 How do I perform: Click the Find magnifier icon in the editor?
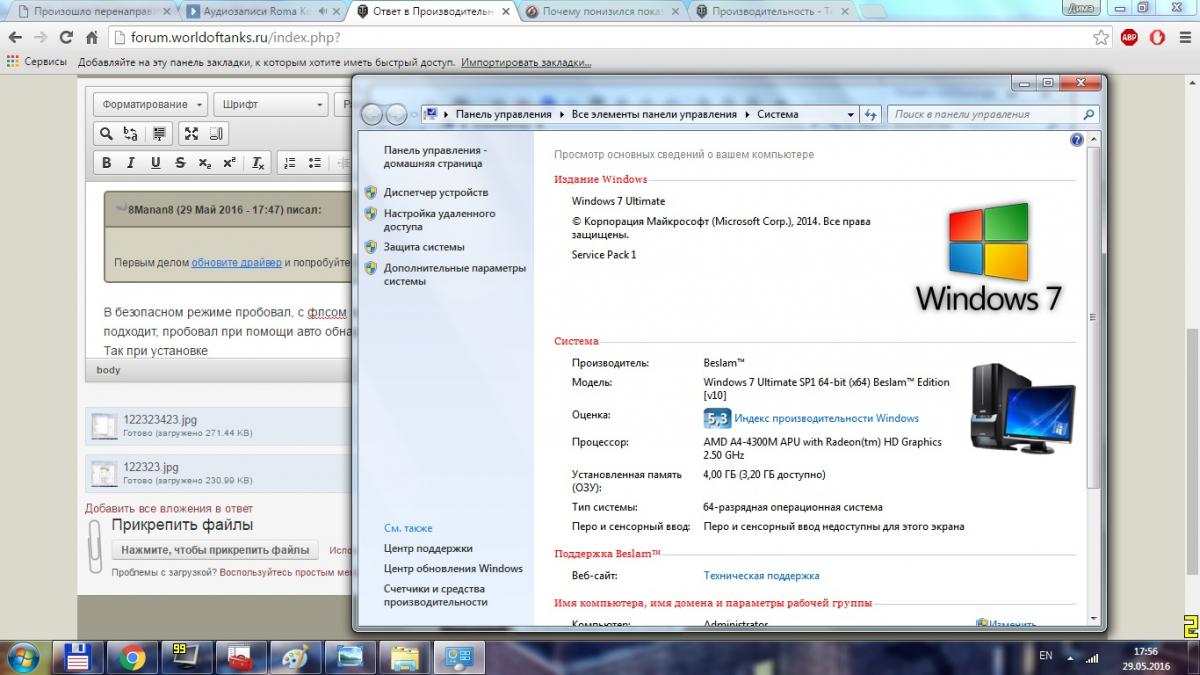106,133
